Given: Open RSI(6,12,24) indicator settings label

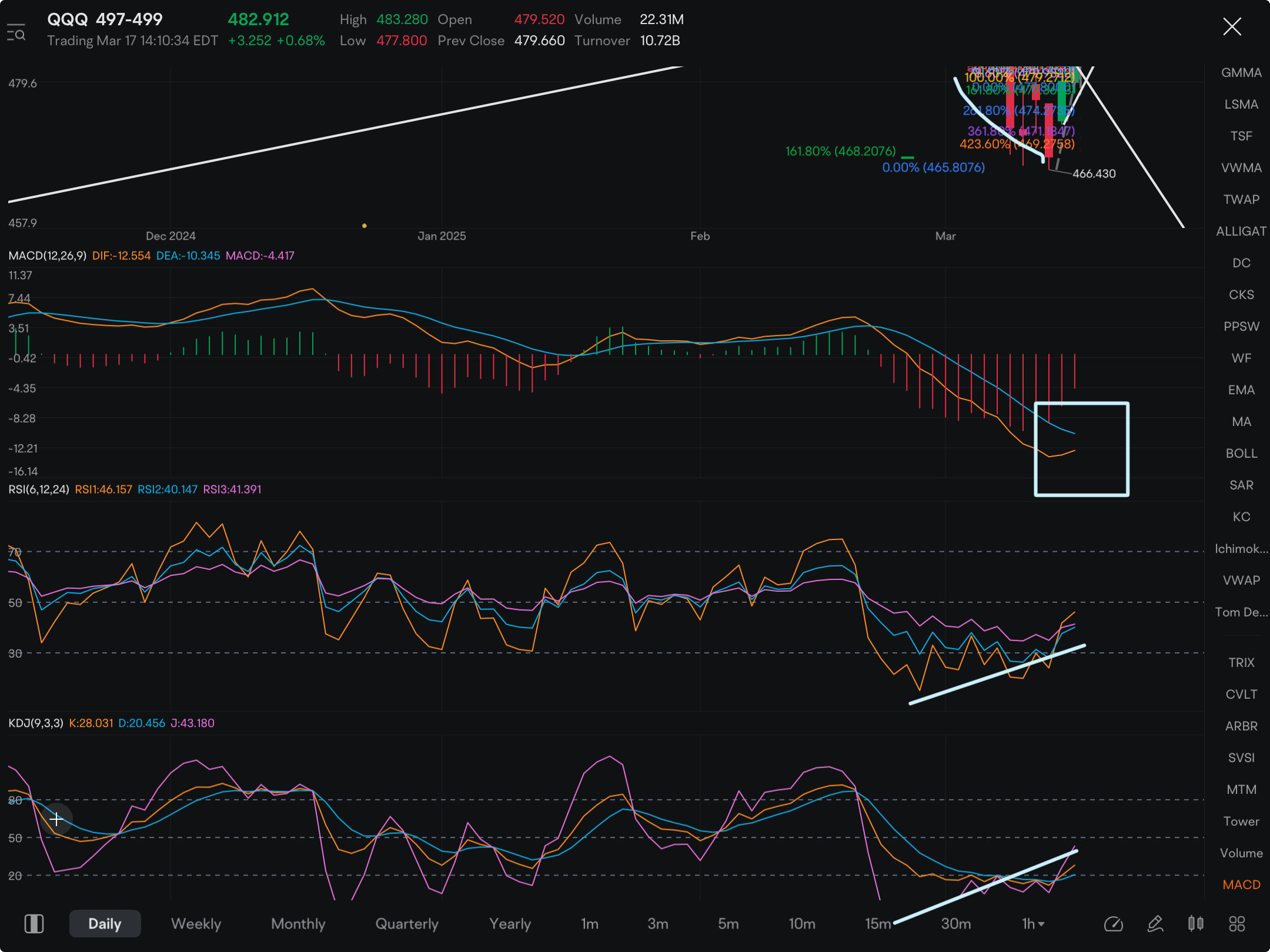Looking at the screenshot, I should tap(39, 490).
